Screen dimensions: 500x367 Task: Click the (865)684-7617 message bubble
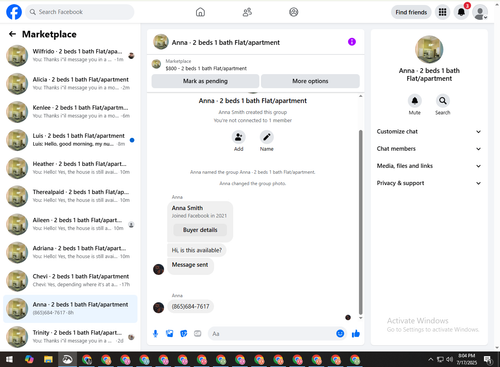190,306
